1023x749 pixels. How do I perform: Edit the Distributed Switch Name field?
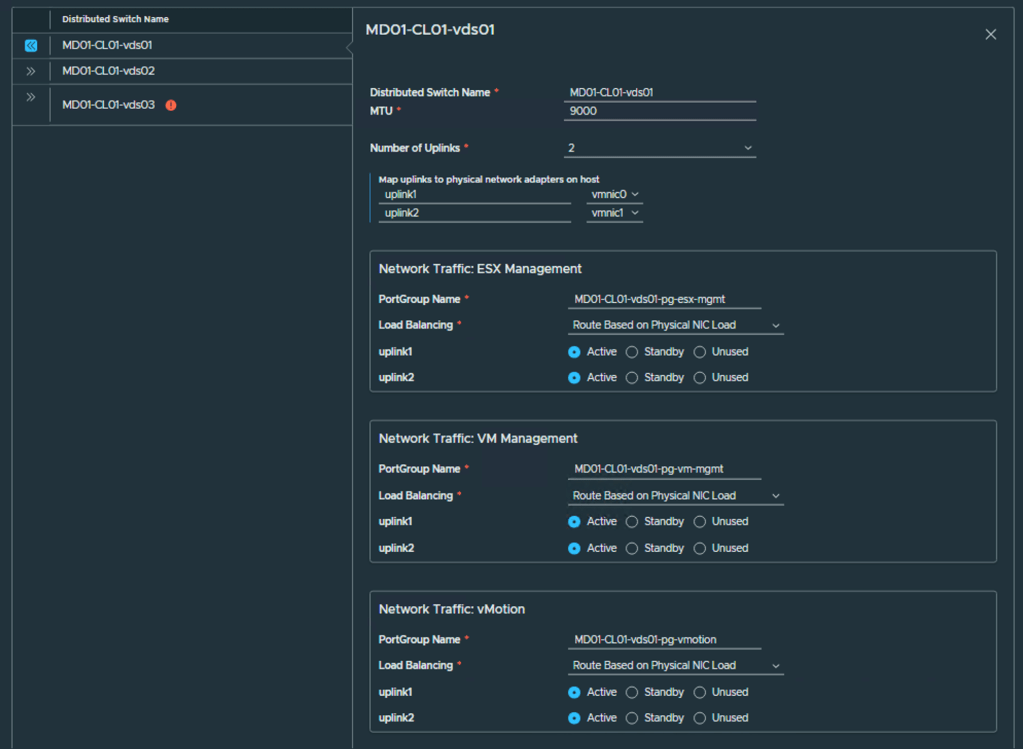660,92
